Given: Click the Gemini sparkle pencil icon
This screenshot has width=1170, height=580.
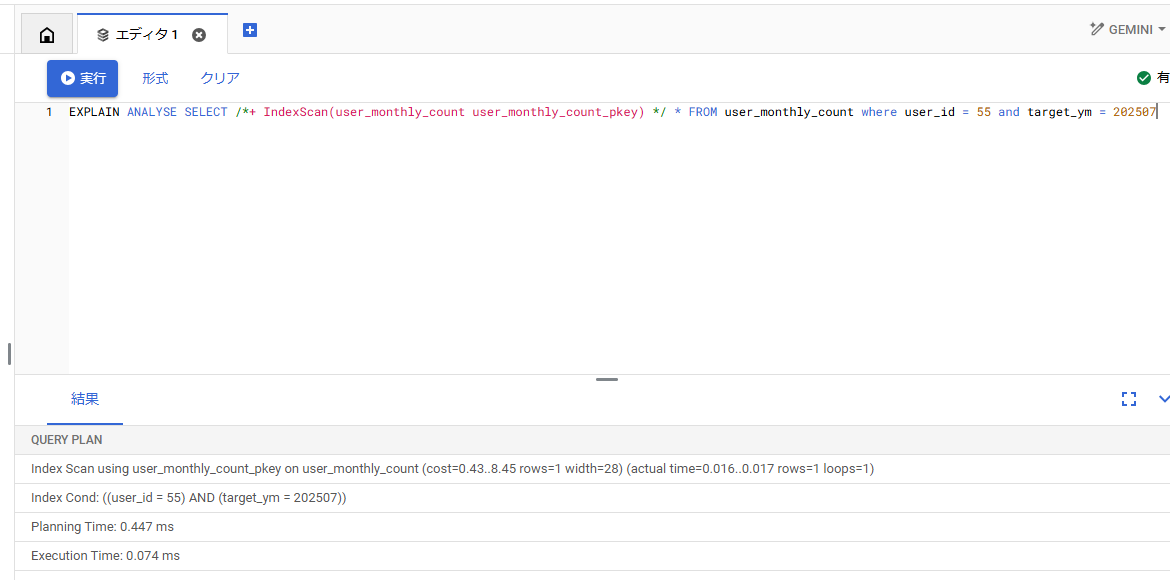Looking at the screenshot, I should click(1096, 29).
